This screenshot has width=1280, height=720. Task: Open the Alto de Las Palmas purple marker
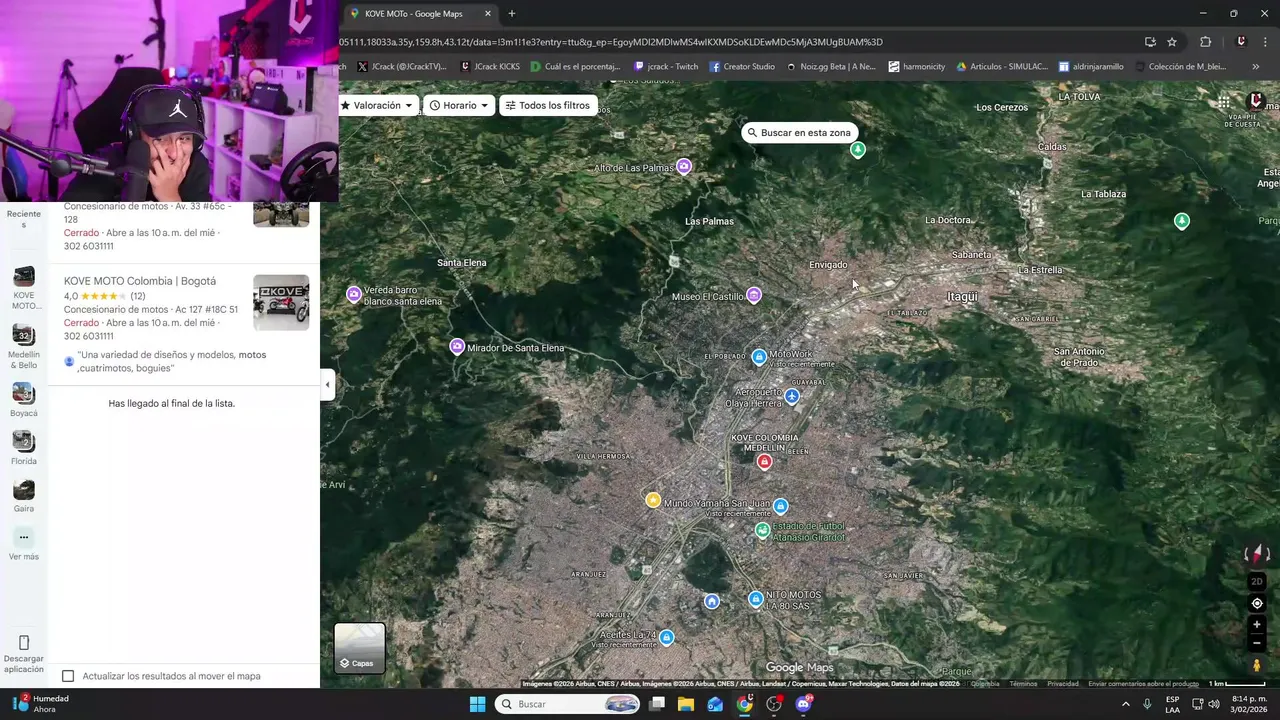coord(684,167)
